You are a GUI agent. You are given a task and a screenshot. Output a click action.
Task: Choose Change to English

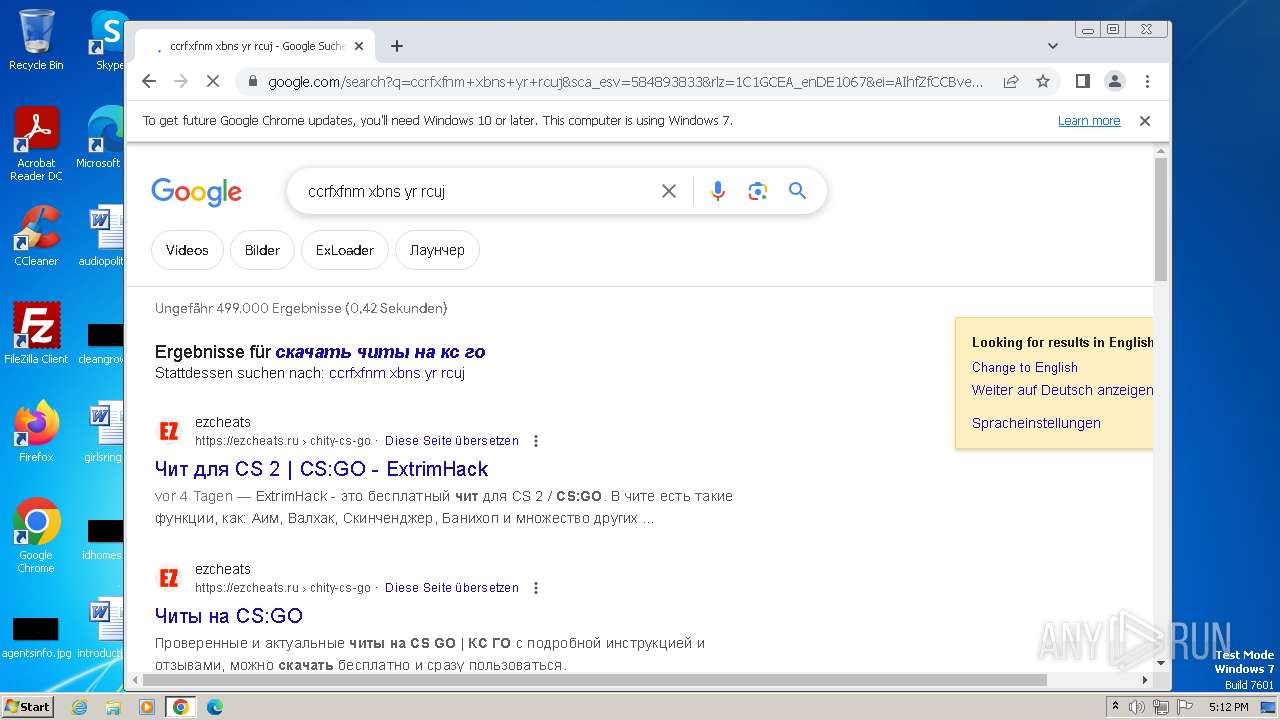tap(1025, 367)
